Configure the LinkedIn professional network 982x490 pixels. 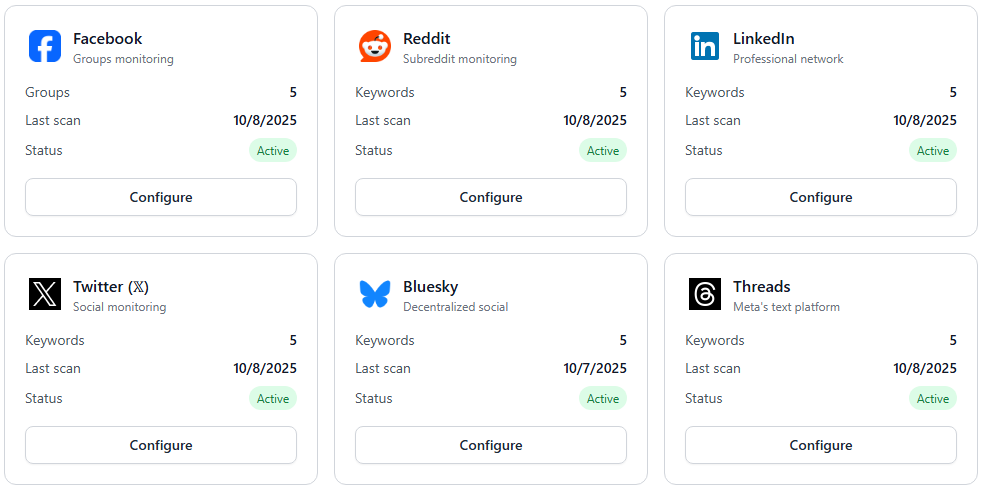tap(821, 197)
